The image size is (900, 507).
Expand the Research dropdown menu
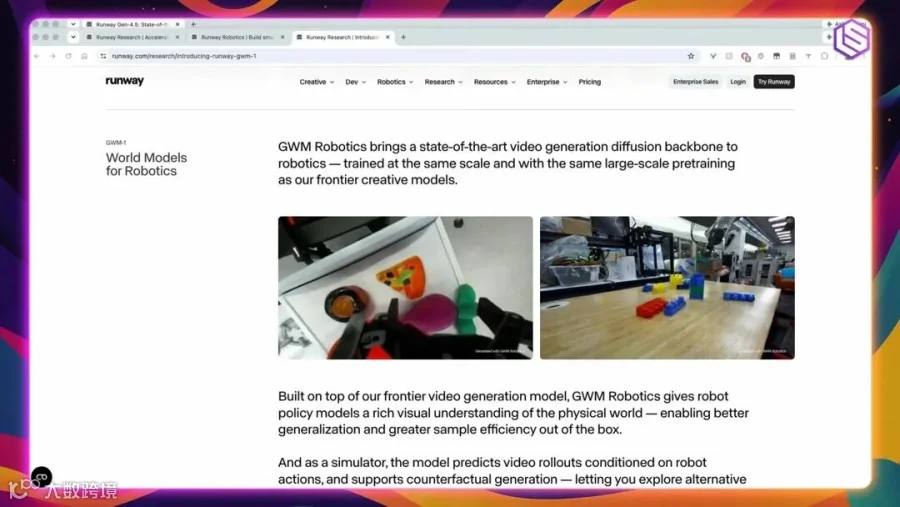coord(443,82)
